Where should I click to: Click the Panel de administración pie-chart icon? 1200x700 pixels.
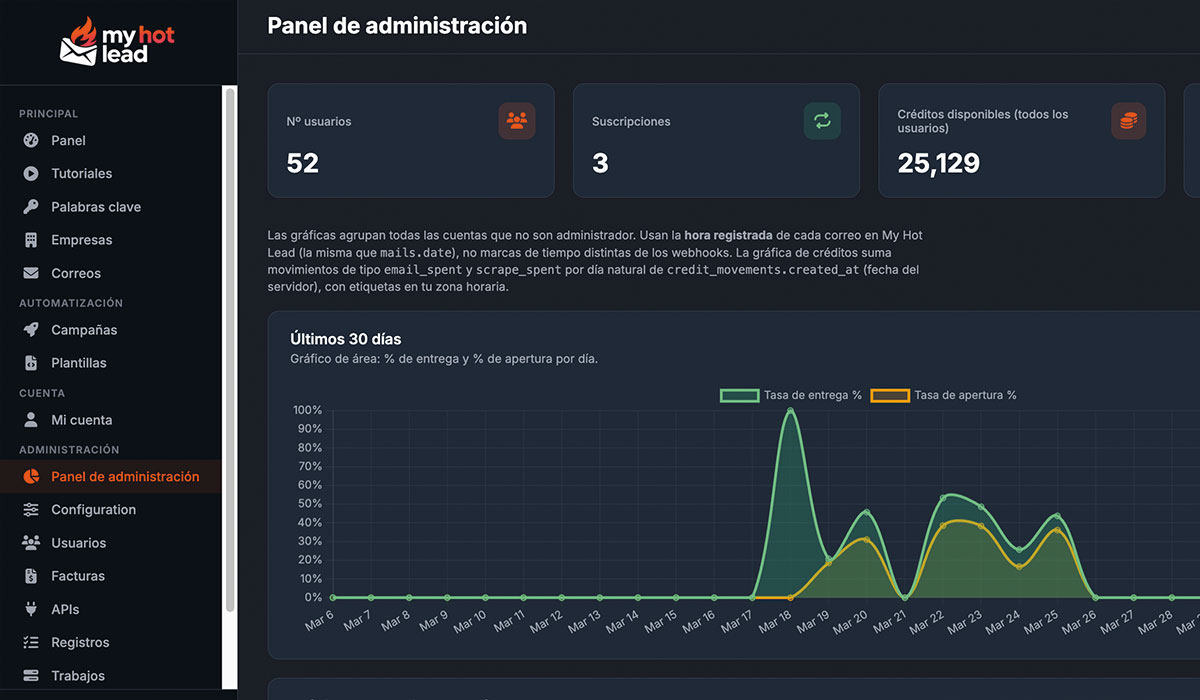31,477
